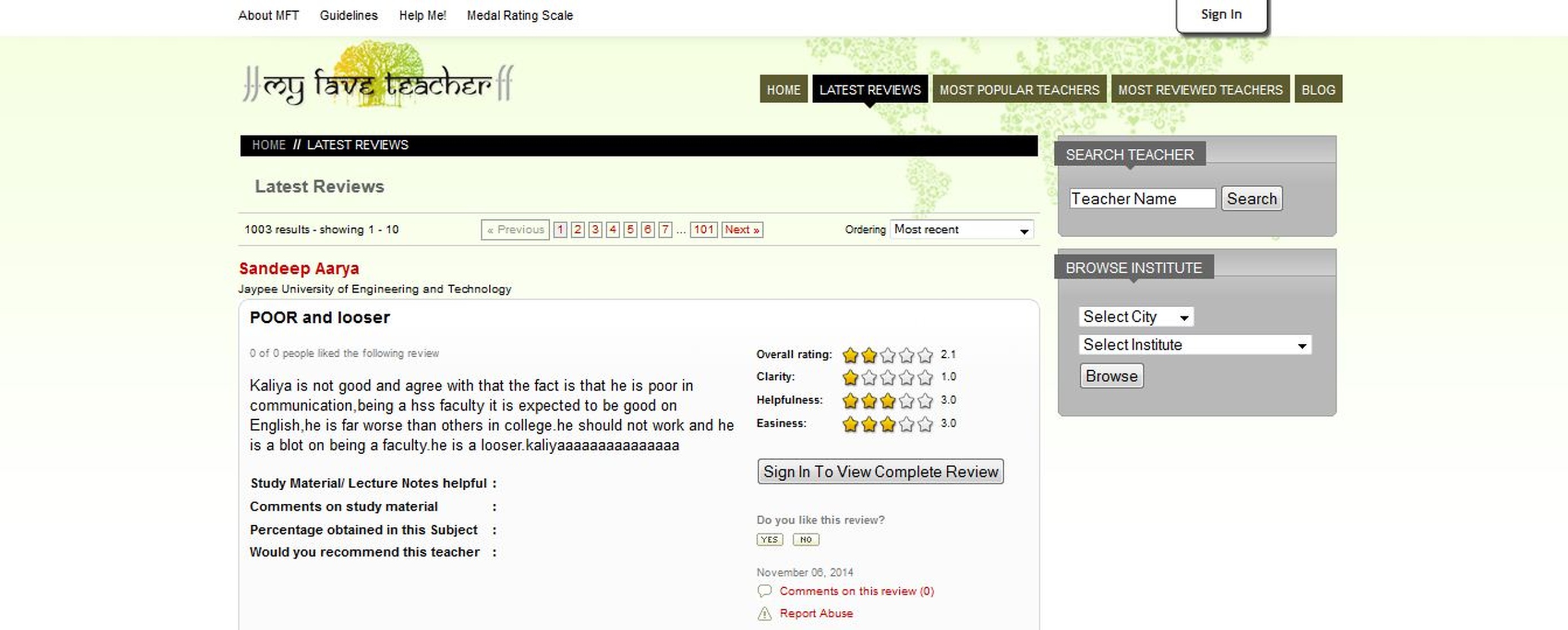Screen dimensions: 1568x630
Task: Go to results page 1
Action: point(560,229)
